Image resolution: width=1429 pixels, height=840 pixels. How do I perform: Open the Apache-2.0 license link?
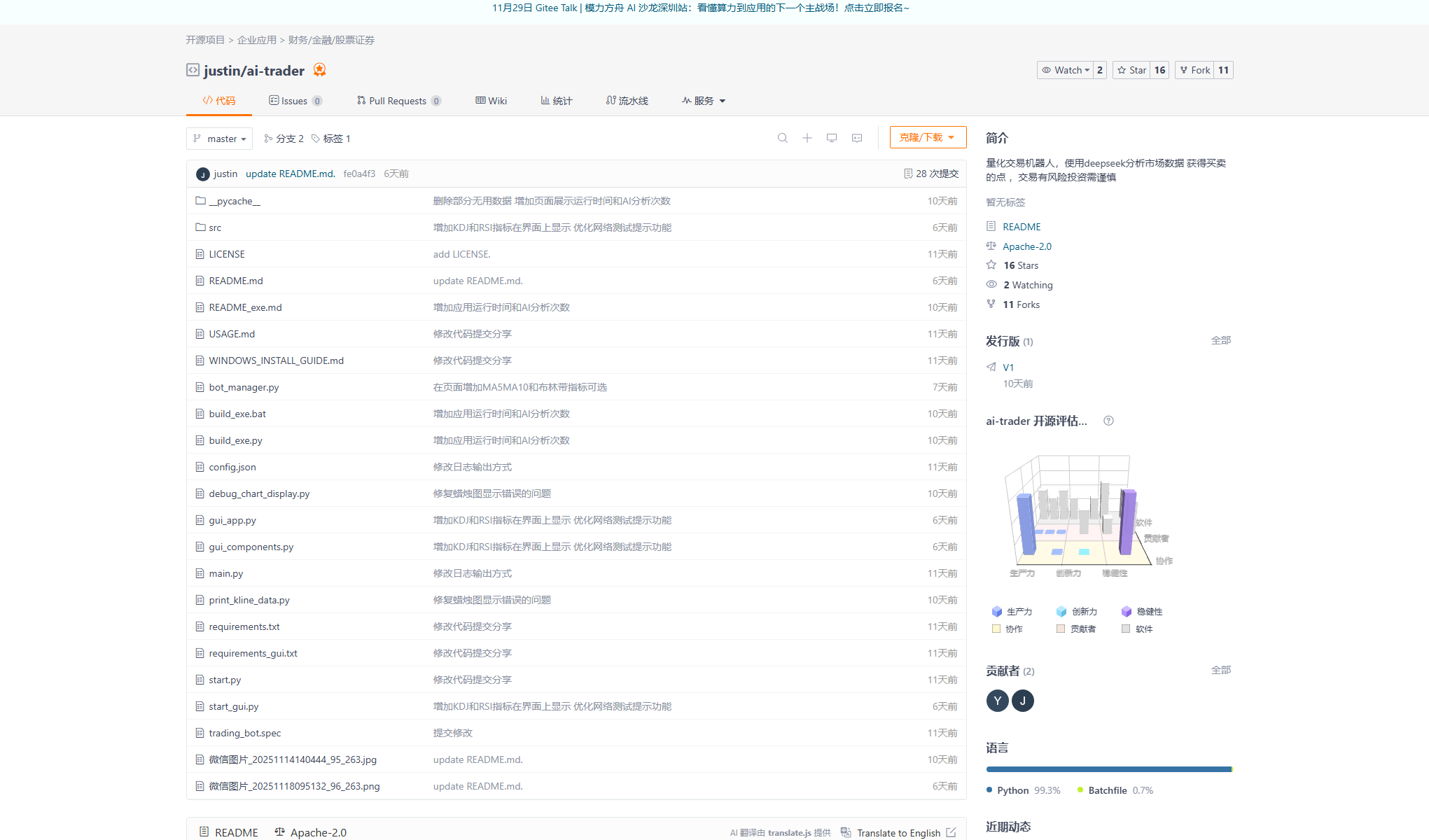pyautogui.click(x=1026, y=246)
